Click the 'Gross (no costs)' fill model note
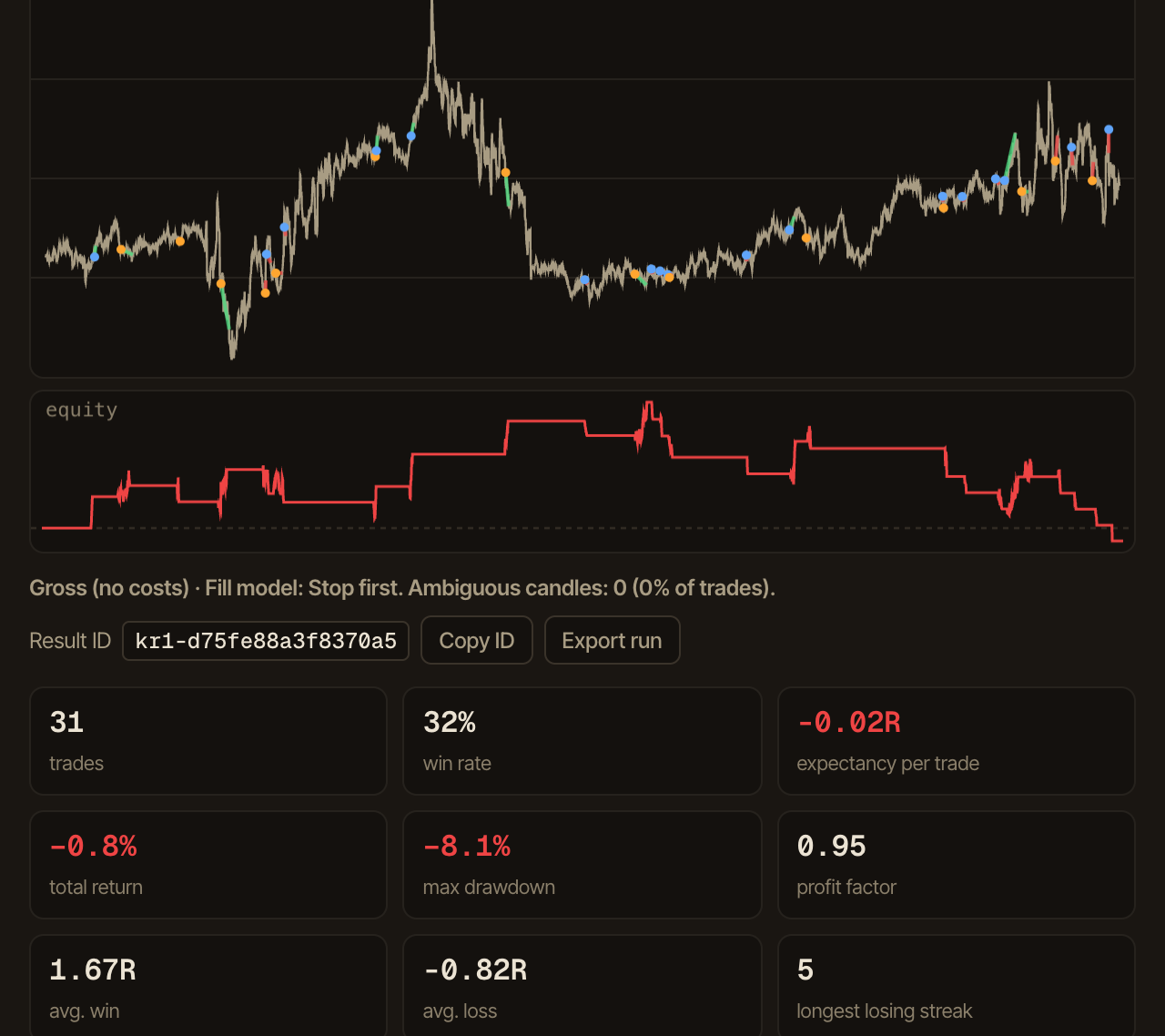 402,588
